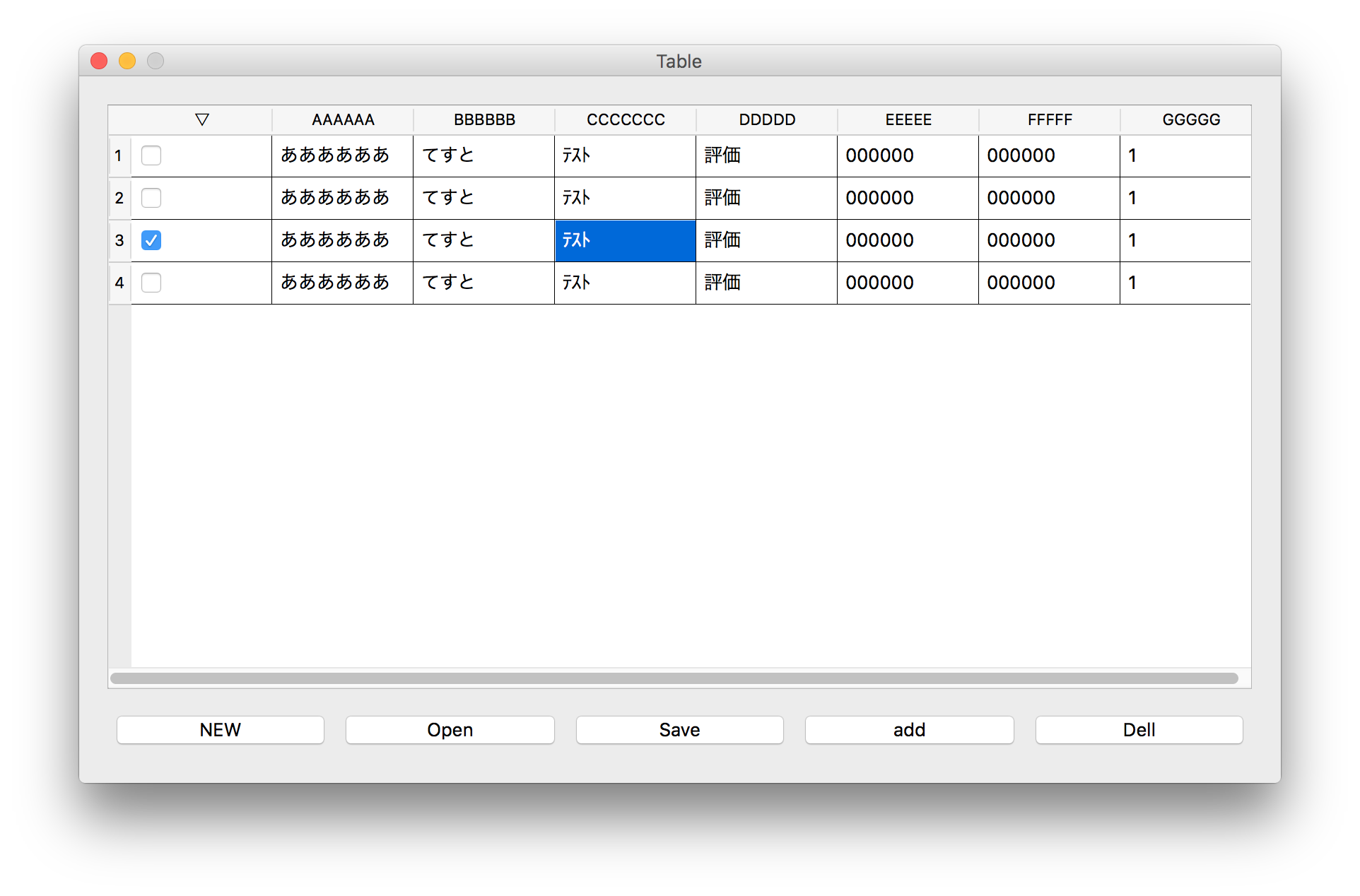Select row header number 2

(119, 198)
